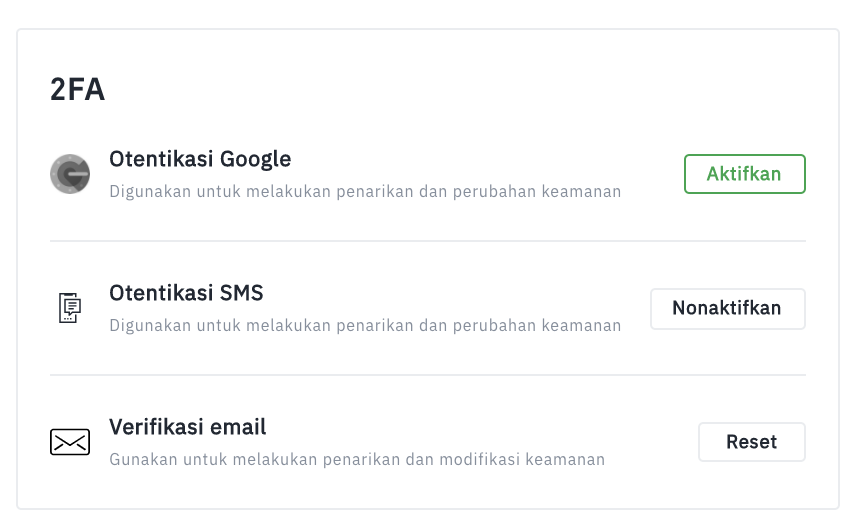
Task: Click the 2FA section heading
Action: pos(77,89)
